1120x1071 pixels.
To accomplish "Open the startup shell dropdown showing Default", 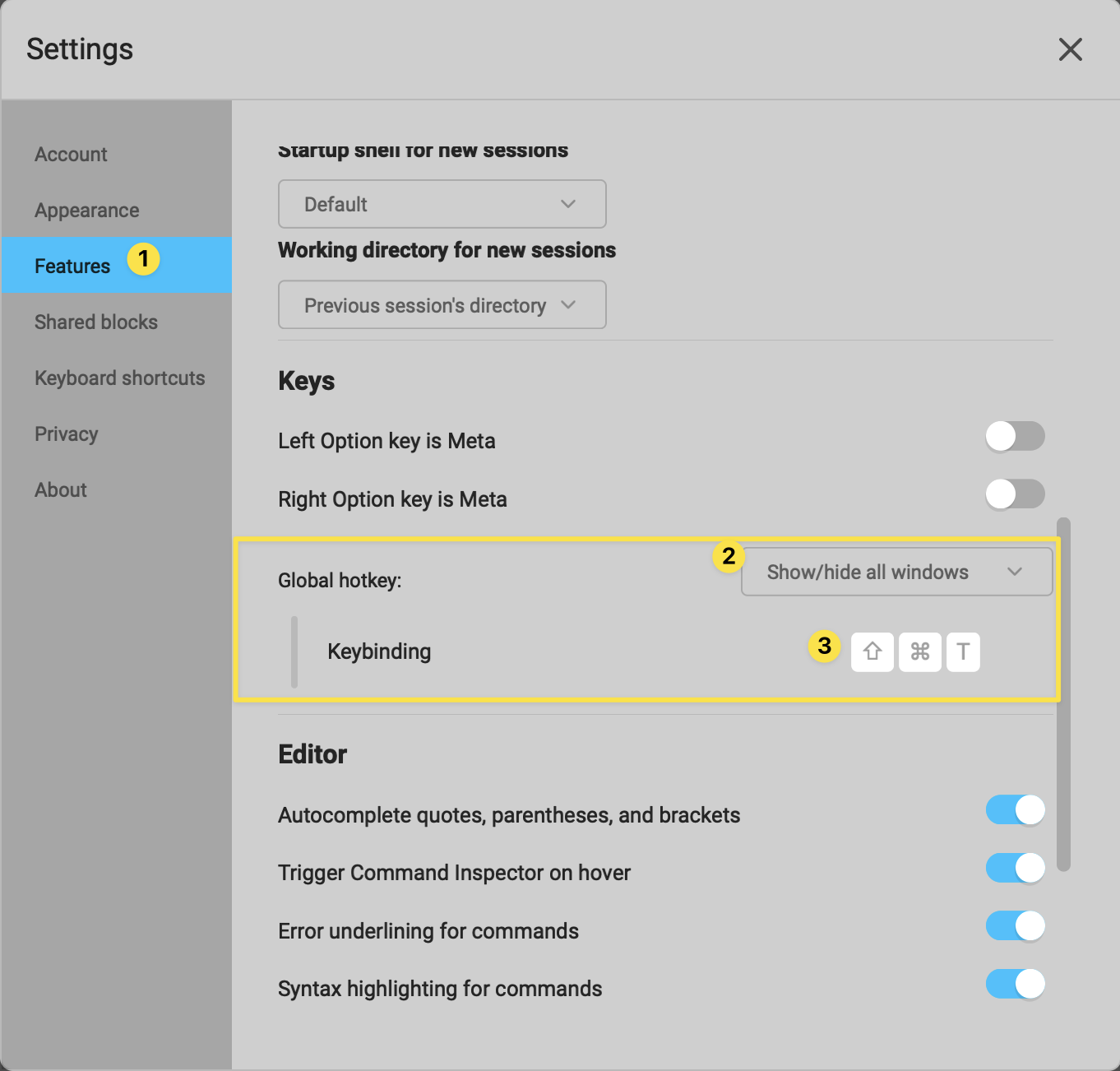I will 442,204.
